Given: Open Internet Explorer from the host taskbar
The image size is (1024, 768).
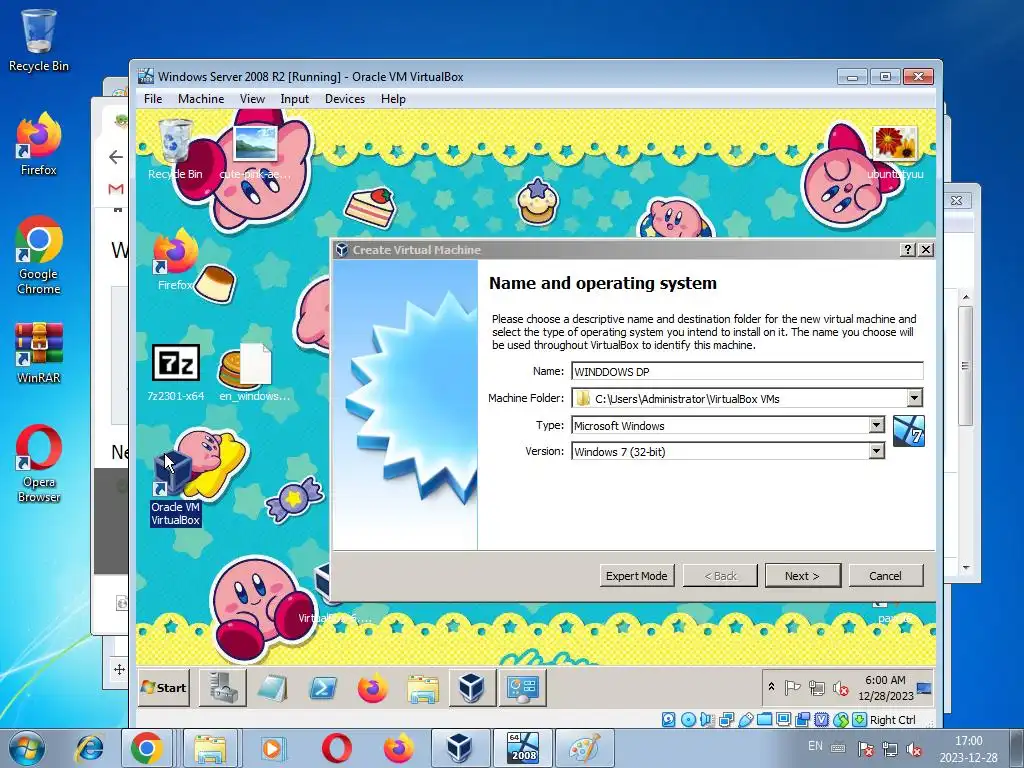Looking at the screenshot, I should (x=89, y=748).
